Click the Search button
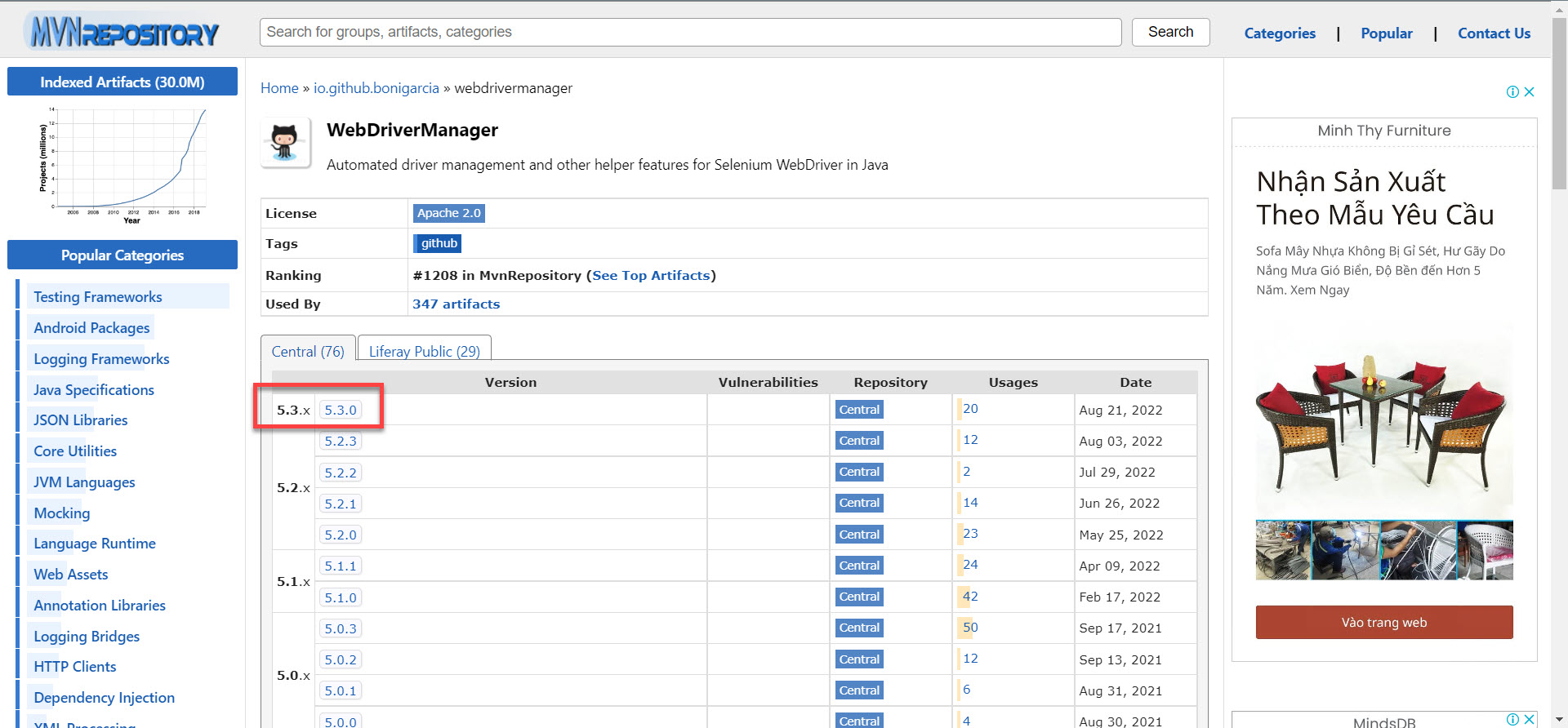 [x=1170, y=32]
